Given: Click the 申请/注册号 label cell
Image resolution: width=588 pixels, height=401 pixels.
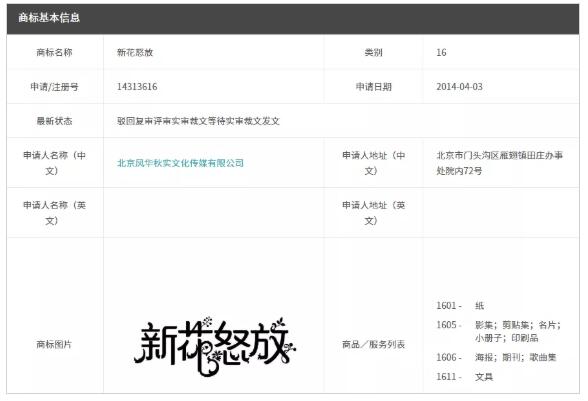Looking at the screenshot, I should tap(54, 87).
